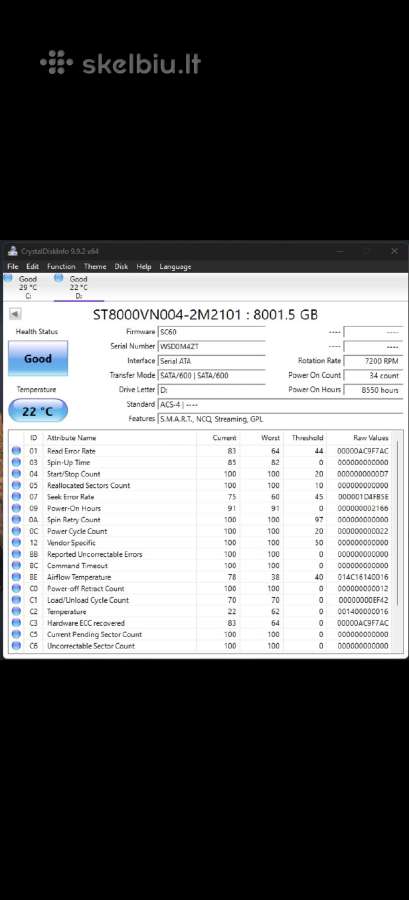Click the Standard field ACS-4
This screenshot has height=900, width=409.
click(x=280, y=404)
